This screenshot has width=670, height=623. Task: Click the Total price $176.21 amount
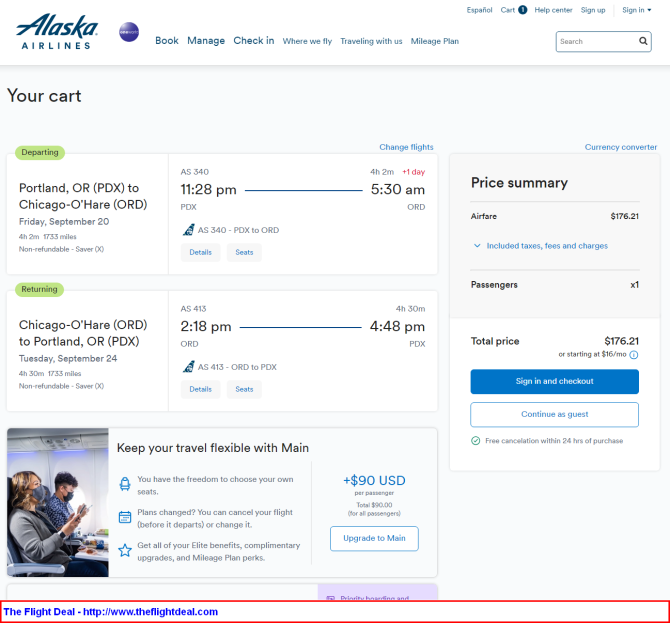coord(621,341)
